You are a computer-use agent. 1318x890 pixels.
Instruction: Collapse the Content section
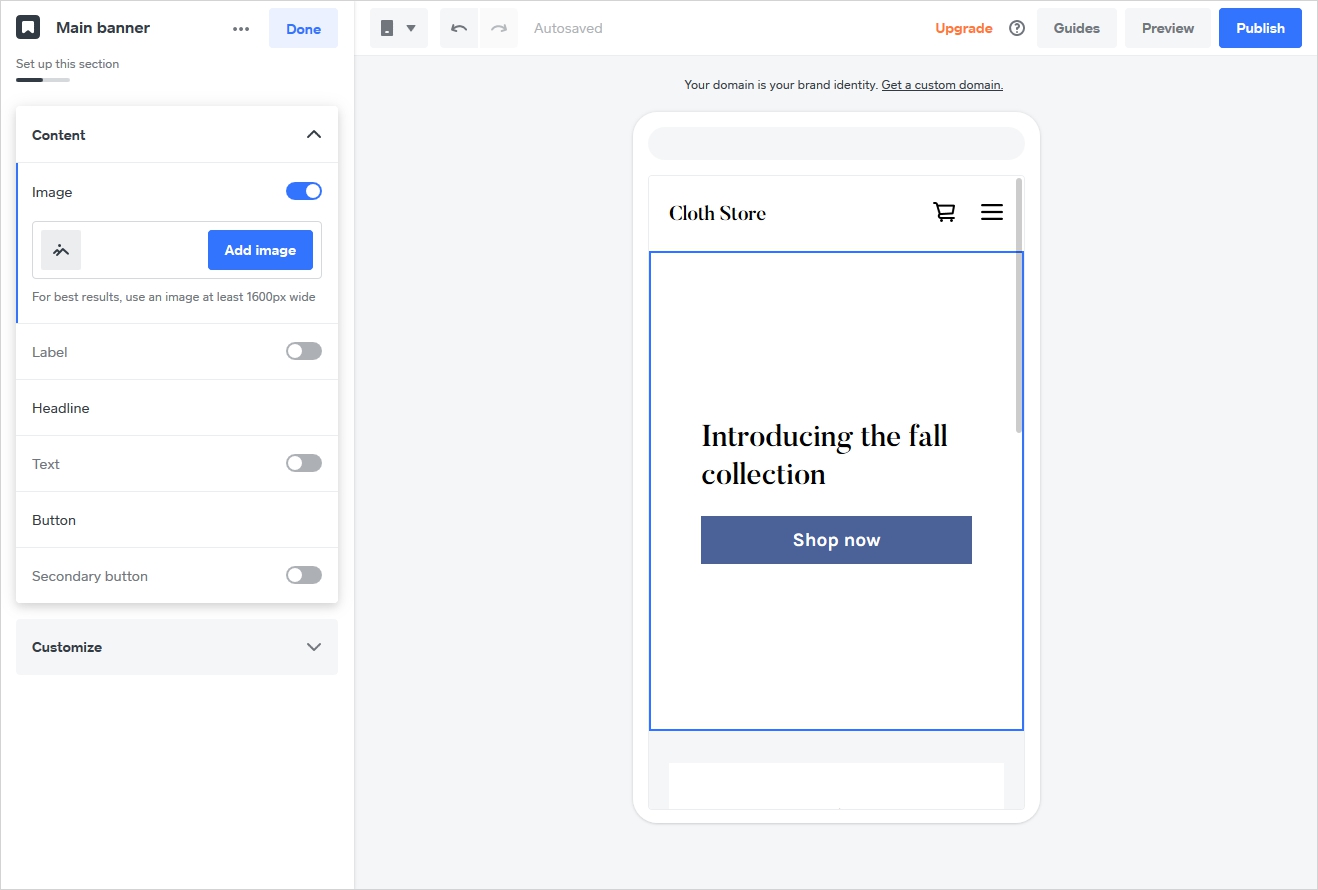(x=314, y=134)
